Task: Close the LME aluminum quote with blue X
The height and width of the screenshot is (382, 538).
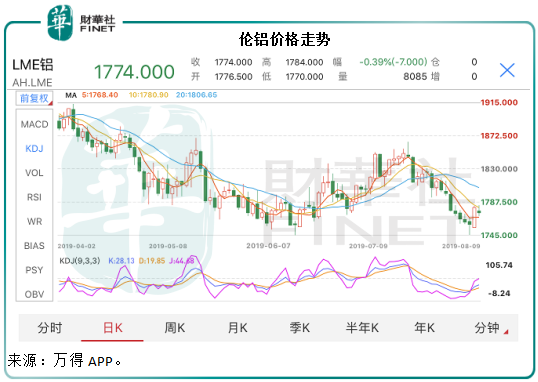Action: 507,70
